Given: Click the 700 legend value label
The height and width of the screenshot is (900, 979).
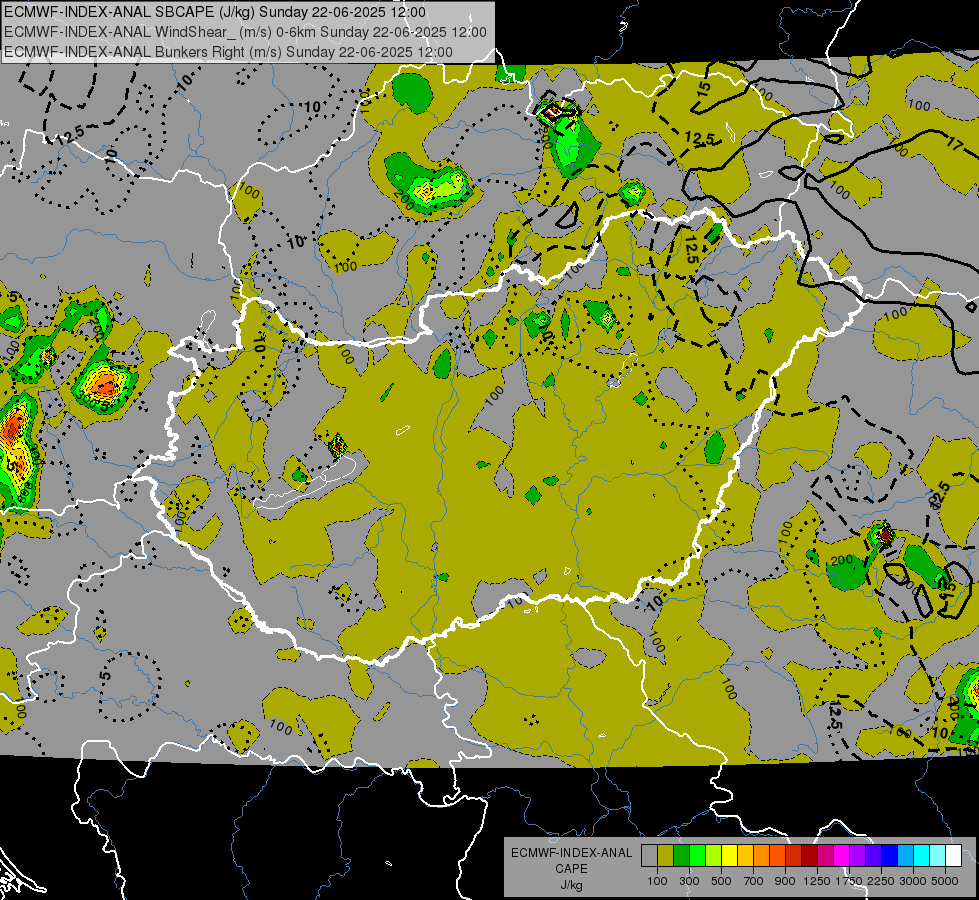Looking at the screenshot, I should [x=753, y=881].
